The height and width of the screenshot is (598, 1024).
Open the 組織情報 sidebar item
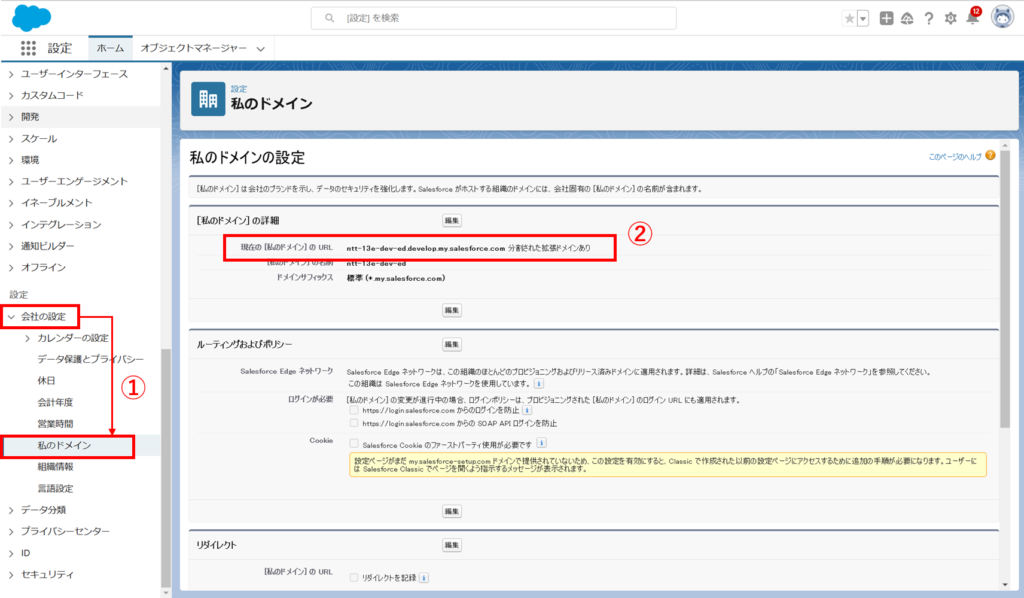click(x=56, y=467)
